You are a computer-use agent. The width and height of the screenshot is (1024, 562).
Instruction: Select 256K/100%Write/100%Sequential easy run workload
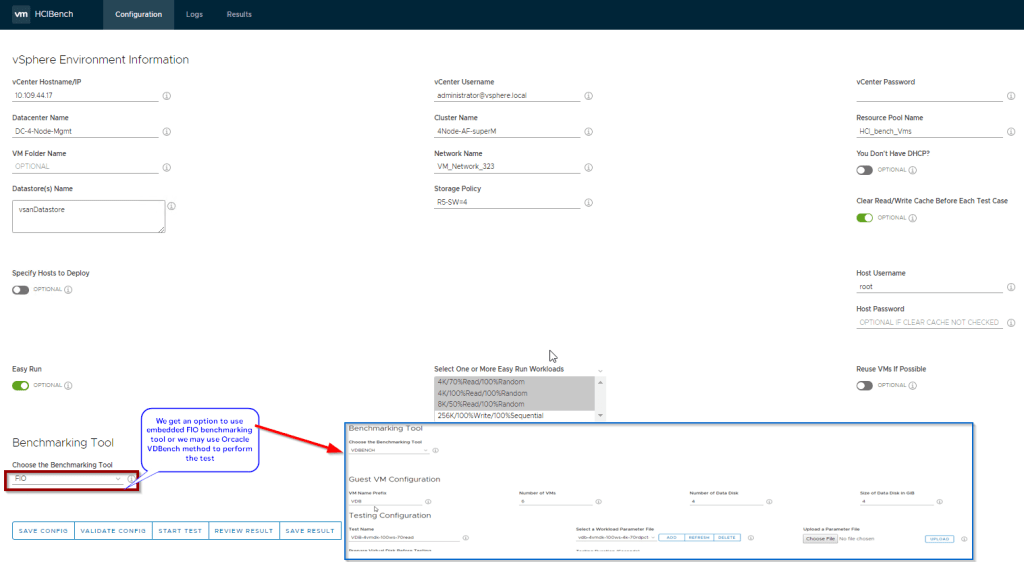tap(514, 415)
